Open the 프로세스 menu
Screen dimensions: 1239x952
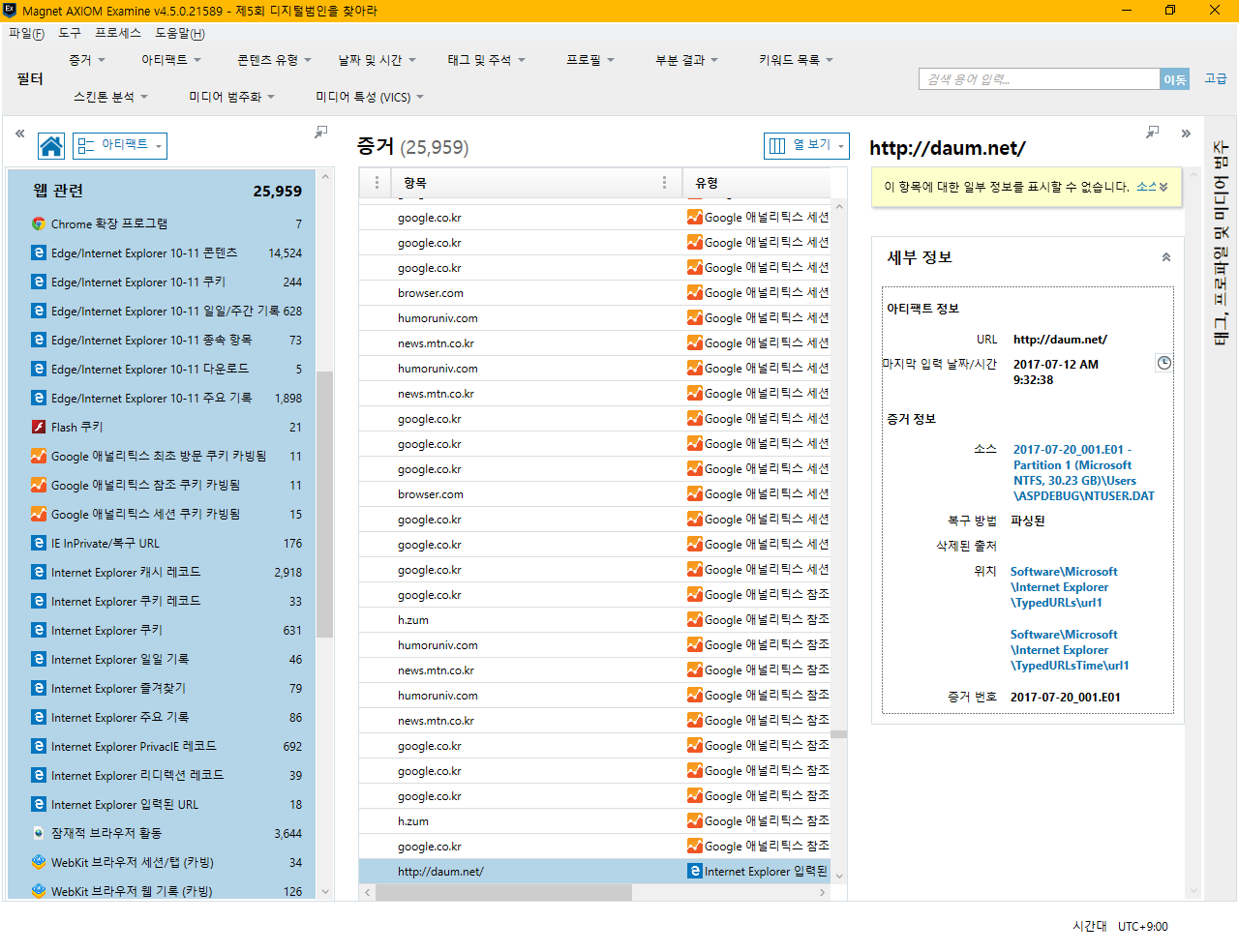tap(118, 33)
